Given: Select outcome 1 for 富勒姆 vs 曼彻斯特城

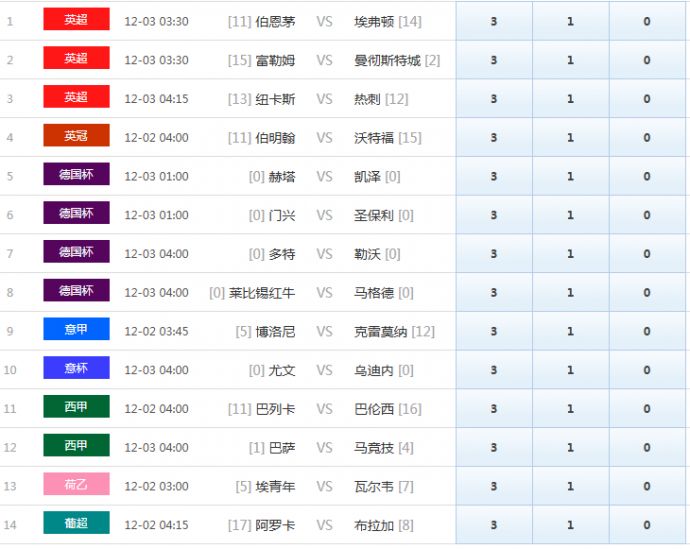Looking at the screenshot, I should coord(570,60).
